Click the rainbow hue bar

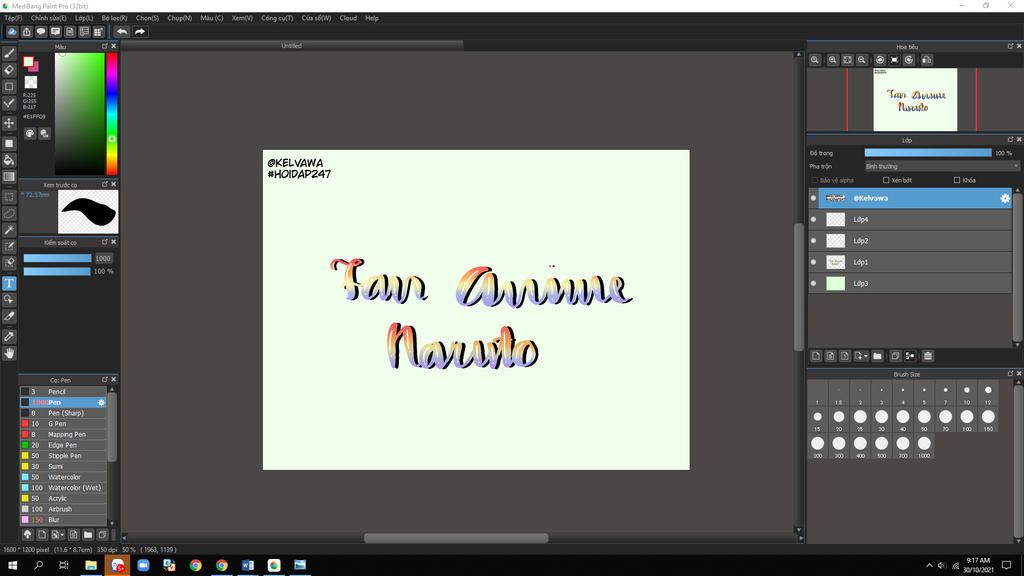[112, 114]
